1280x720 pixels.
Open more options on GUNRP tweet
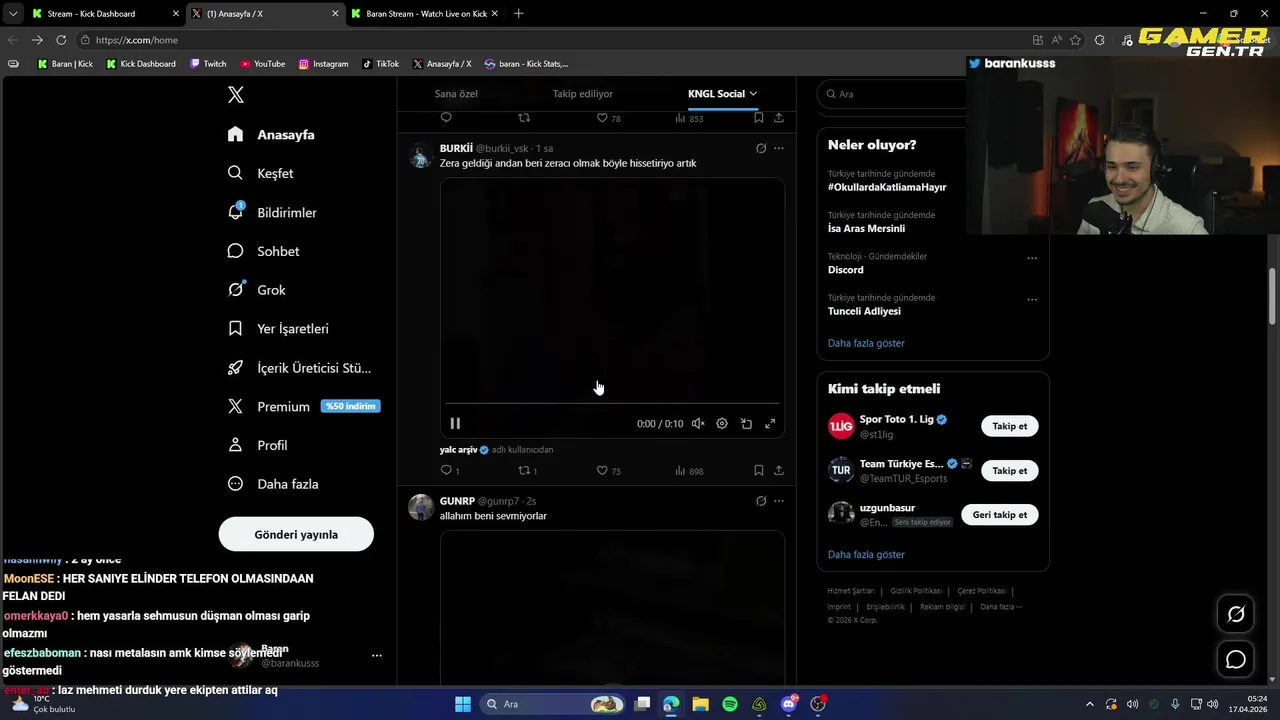click(x=779, y=501)
